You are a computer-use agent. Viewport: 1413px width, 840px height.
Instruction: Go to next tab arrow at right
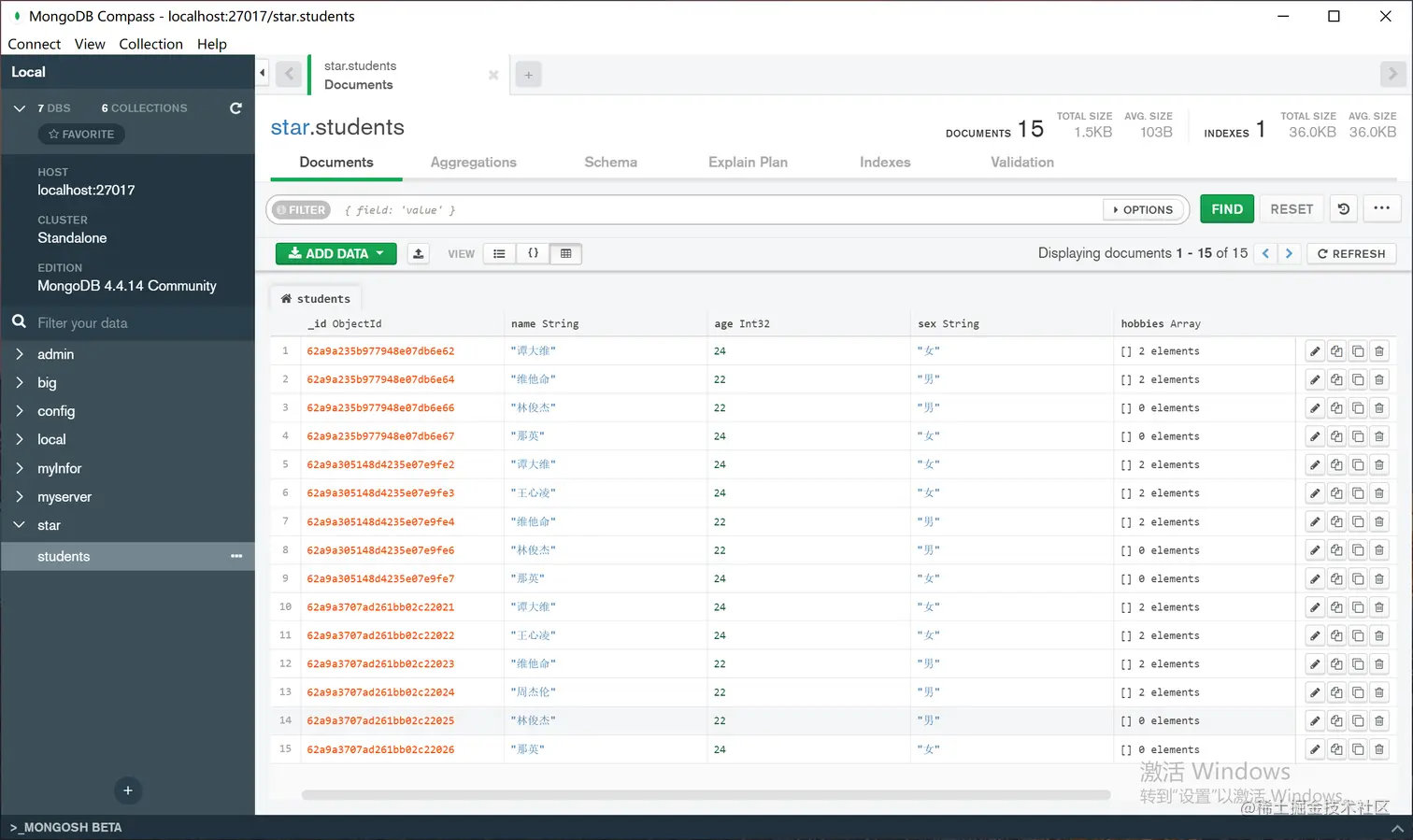(1392, 74)
